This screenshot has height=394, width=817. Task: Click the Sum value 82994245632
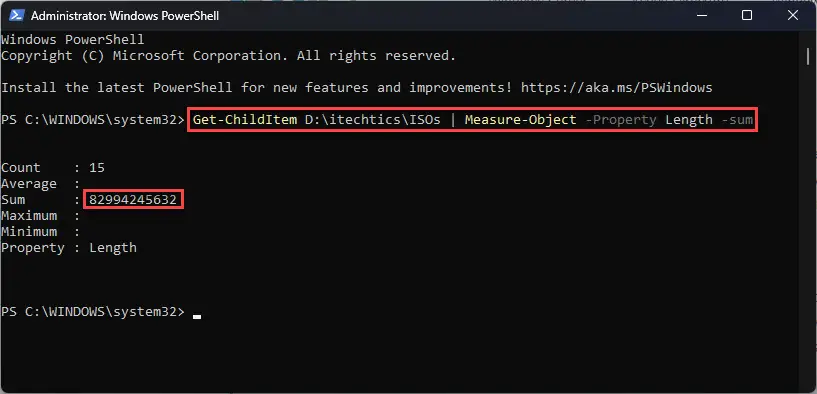tap(133, 200)
